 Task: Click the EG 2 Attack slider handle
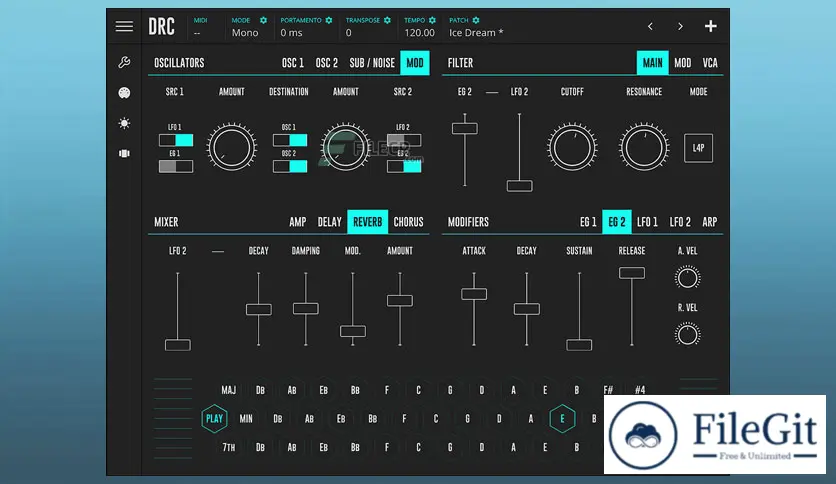[x=474, y=294]
